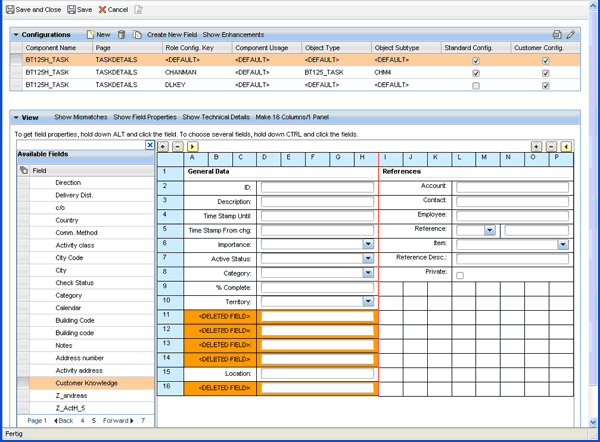This screenshot has height=442, width=600.
Task: Click the red Cancel icon
Action: point(102,9)
